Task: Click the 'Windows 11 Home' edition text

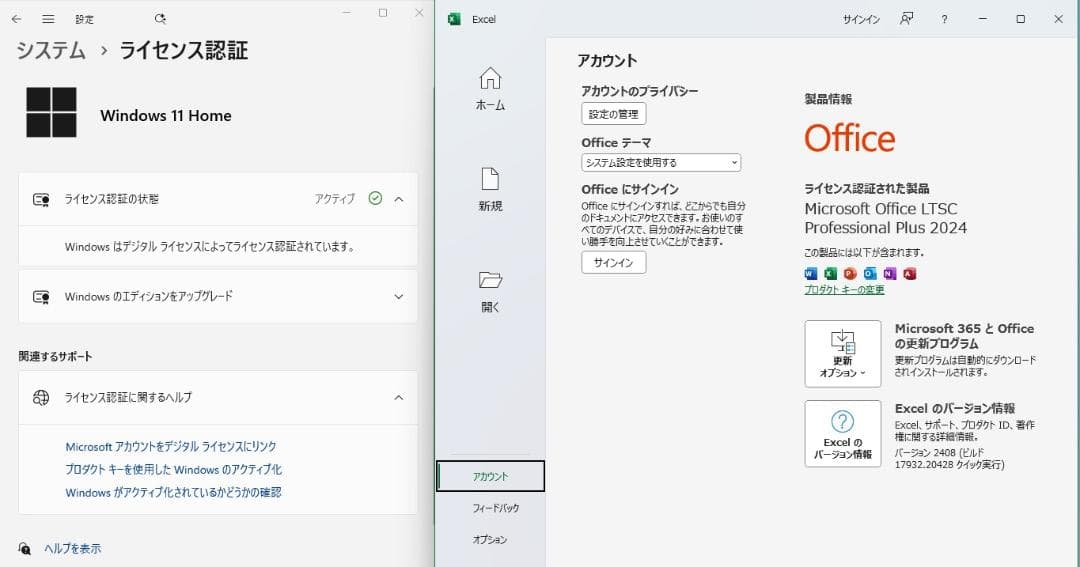Action: (166, 116)
